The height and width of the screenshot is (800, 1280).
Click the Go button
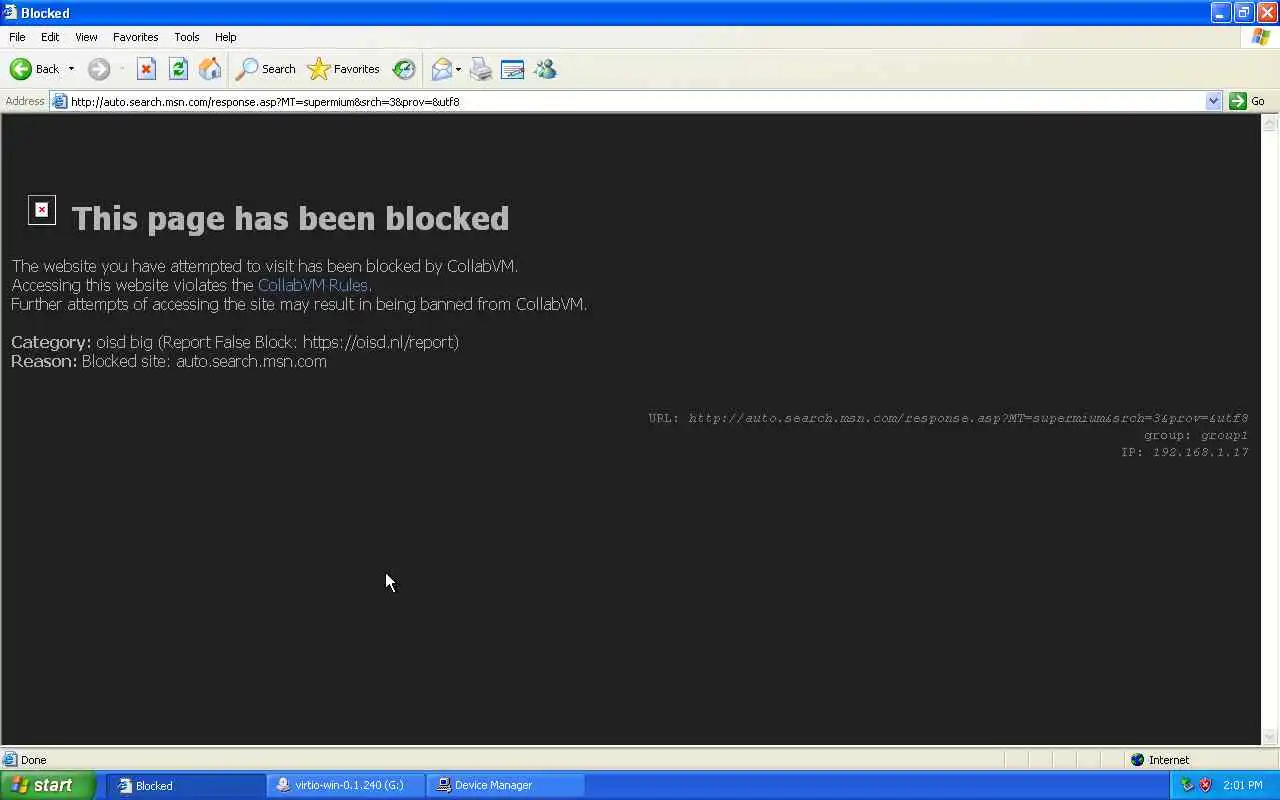(x=1247, y=101)
